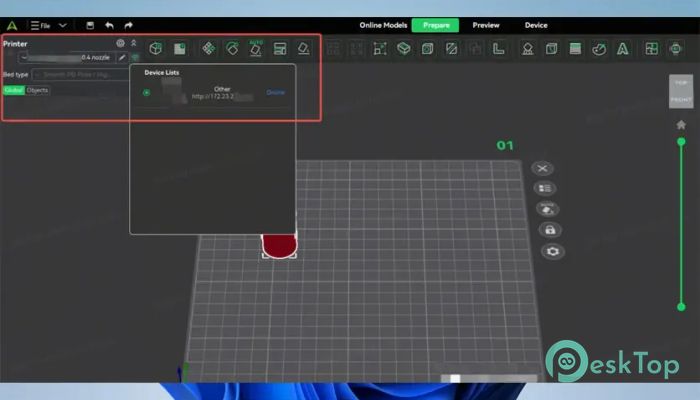Click the add plate icon
The width and height of the screenshot is (700, 400).
(180, 48)
